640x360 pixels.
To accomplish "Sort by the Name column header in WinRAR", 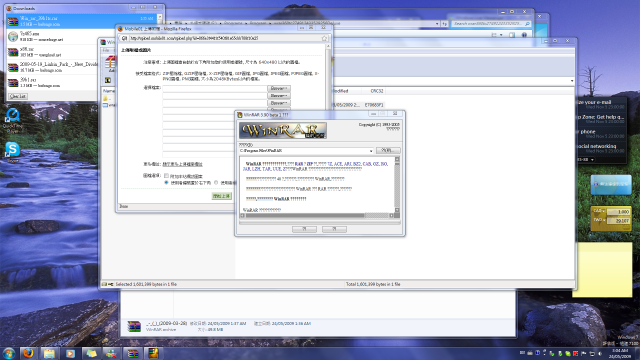I will coord(109,91).
